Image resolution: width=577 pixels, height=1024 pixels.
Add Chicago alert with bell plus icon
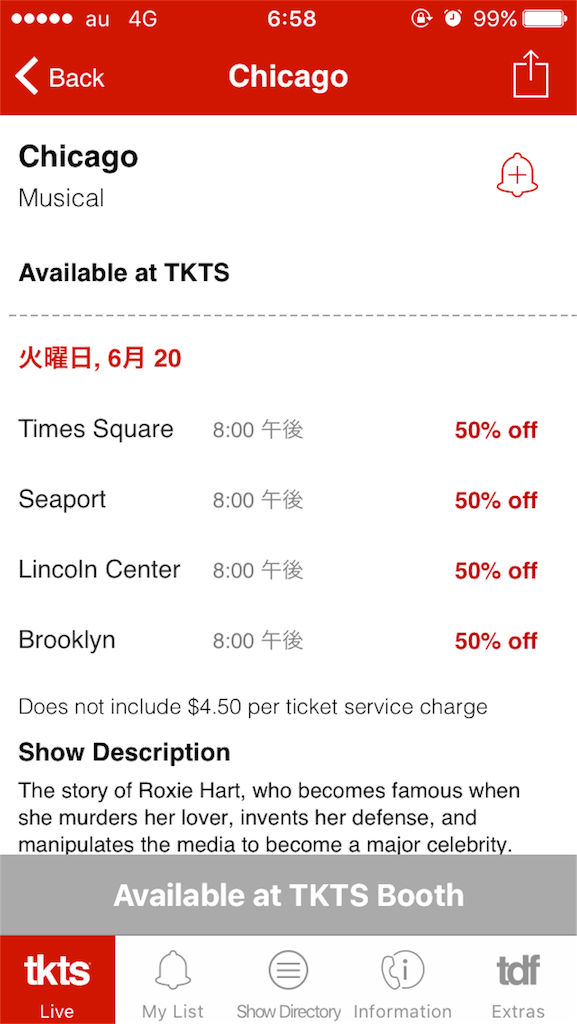click(x=518, y=174)
